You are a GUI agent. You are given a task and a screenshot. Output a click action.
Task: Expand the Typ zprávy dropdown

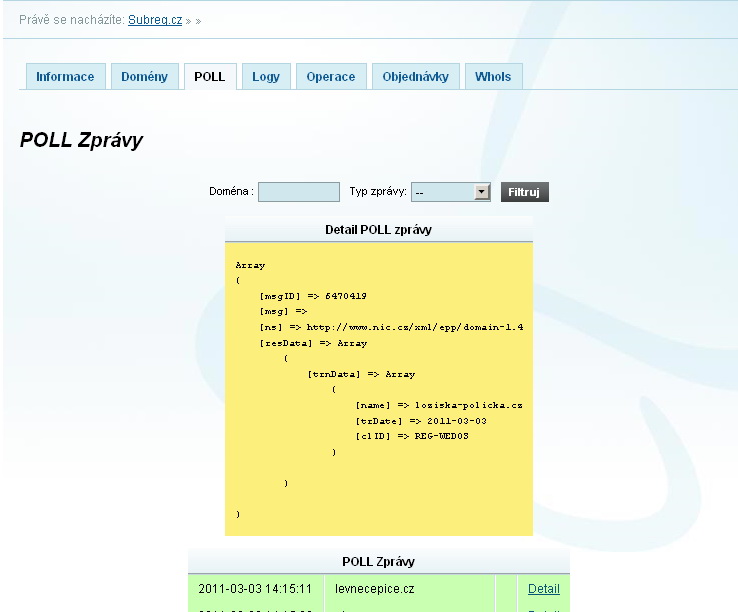pyautogui.click(x=481, y=192)
